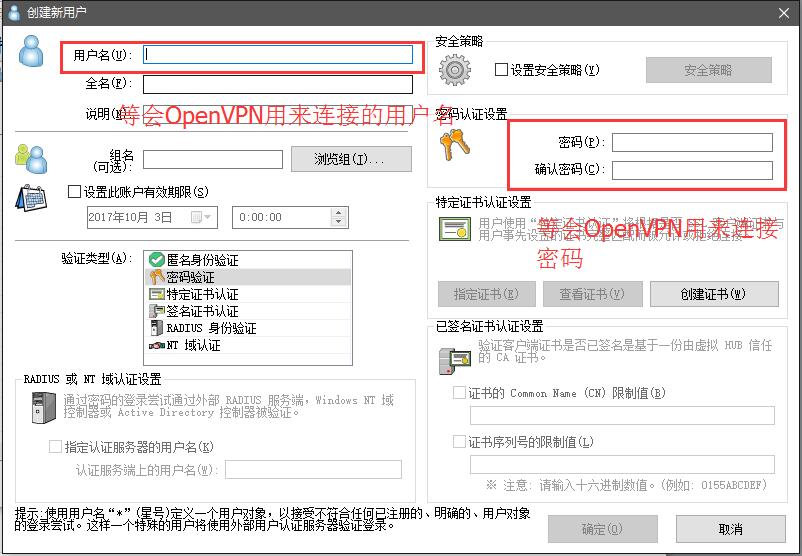The width and height of the screenshot is (802, 556).
Task: Click the 浏览组 button
Action: point(351,159)
